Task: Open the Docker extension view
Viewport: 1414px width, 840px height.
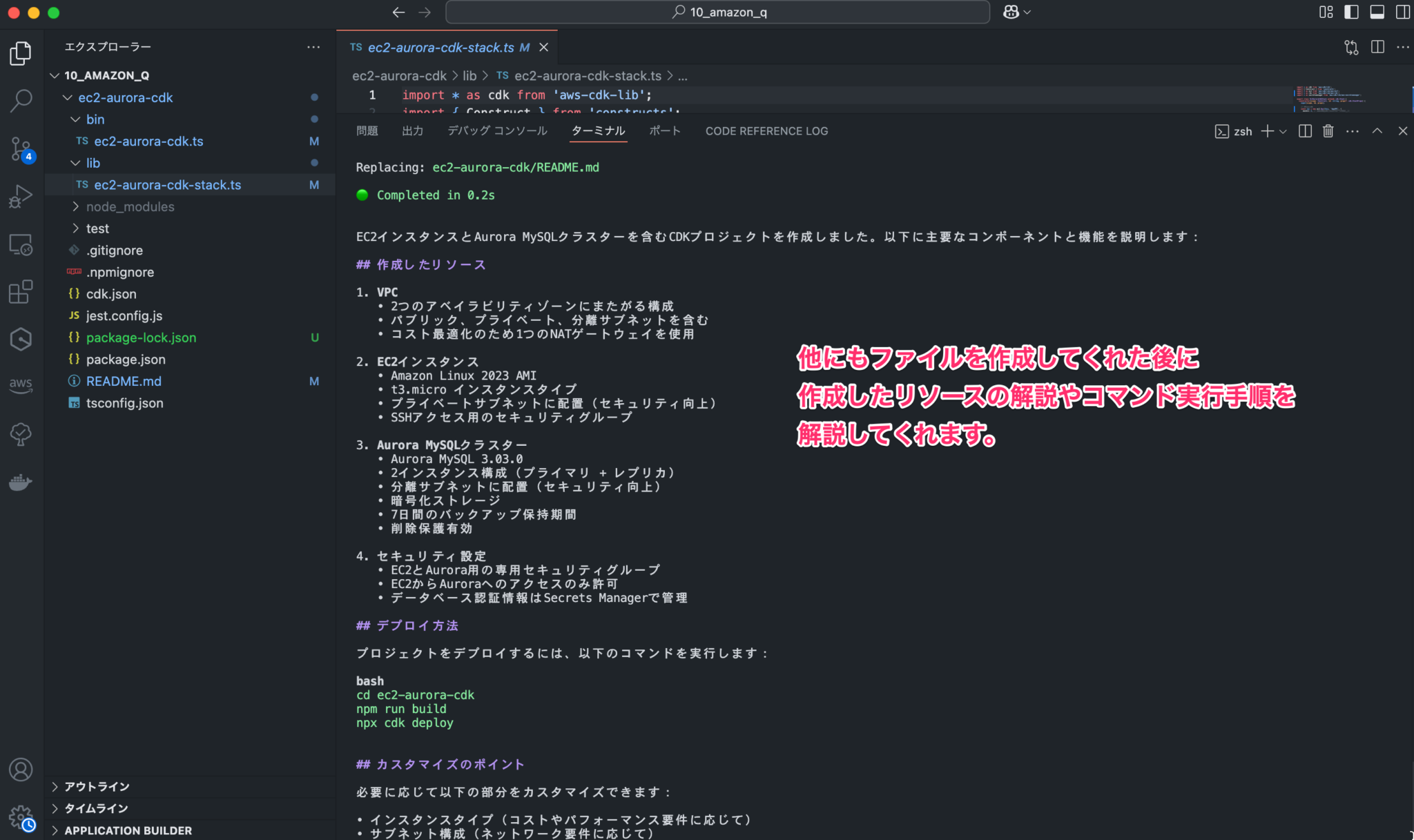Action: pos(21,482)
